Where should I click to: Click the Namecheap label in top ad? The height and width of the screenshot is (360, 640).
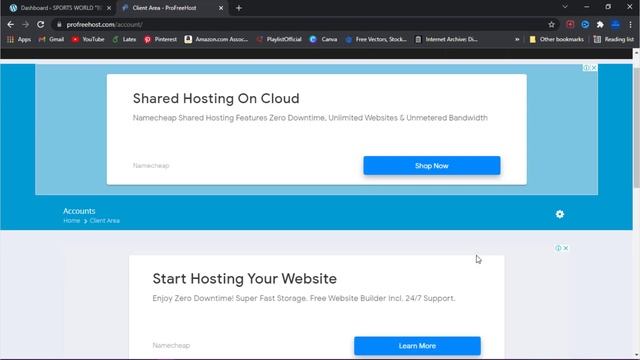151,166
